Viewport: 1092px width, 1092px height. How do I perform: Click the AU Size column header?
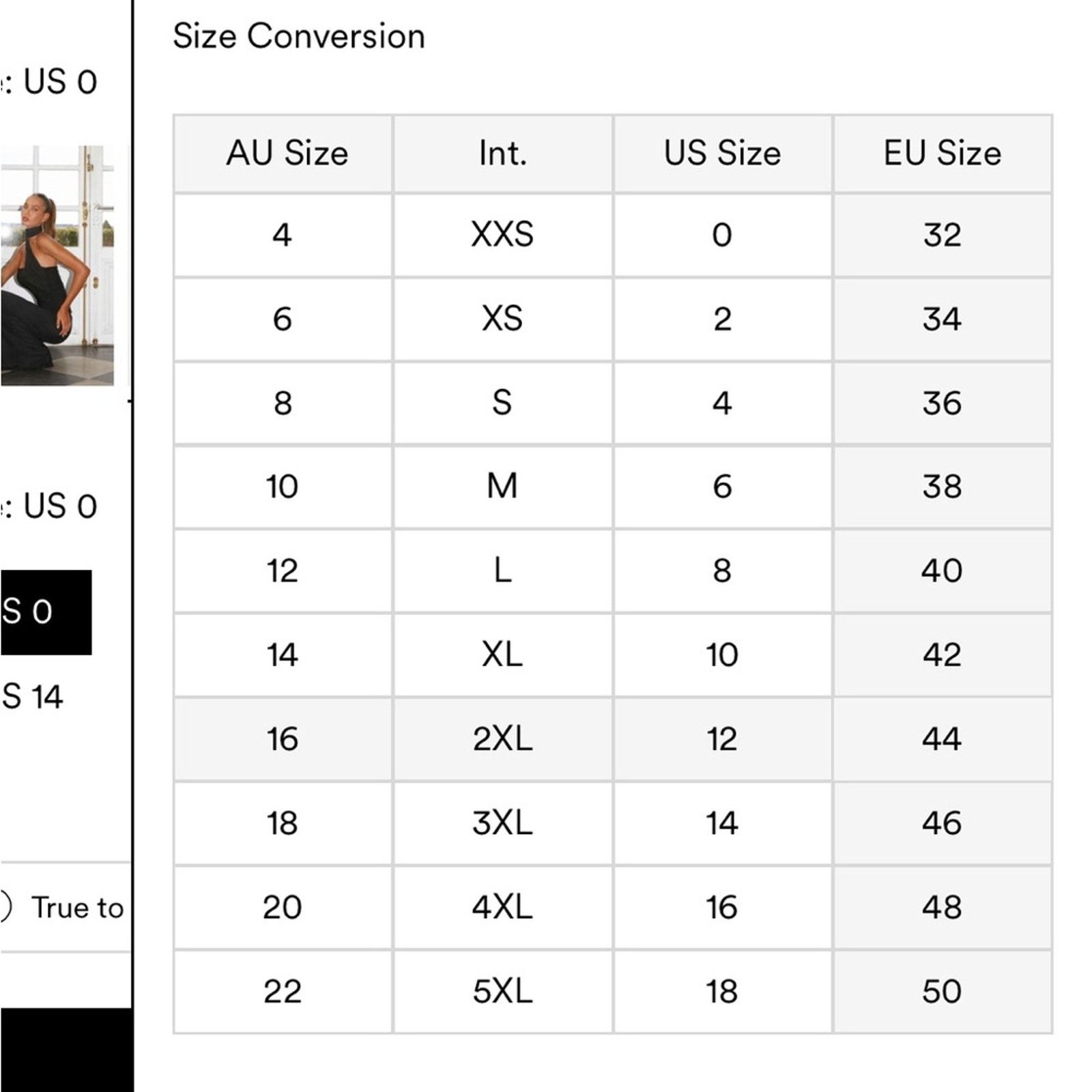(x=283, y=154)
